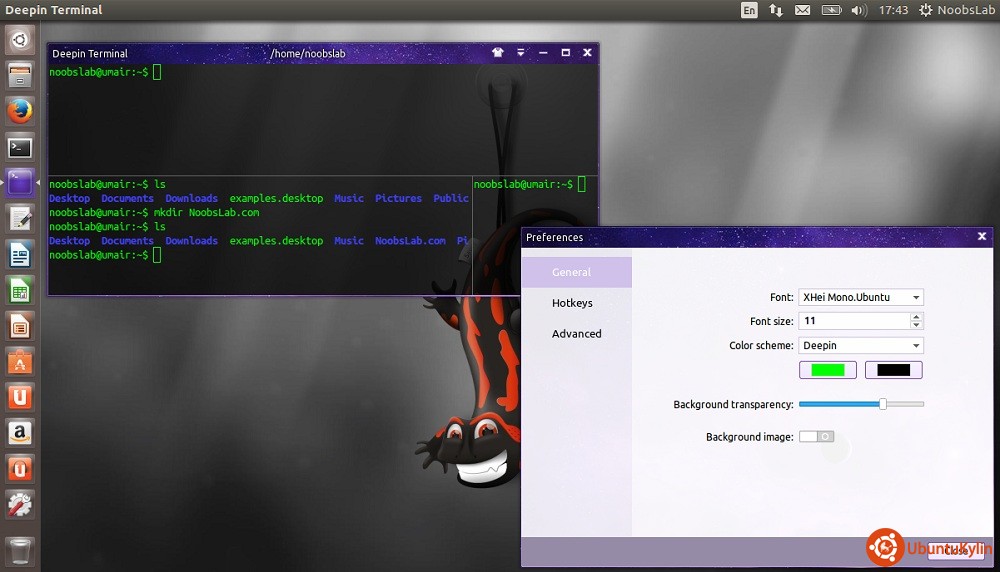This screenshot has width=1000, height=572.
Task: Open the Files manager dock icon
Action: [20, 75]
